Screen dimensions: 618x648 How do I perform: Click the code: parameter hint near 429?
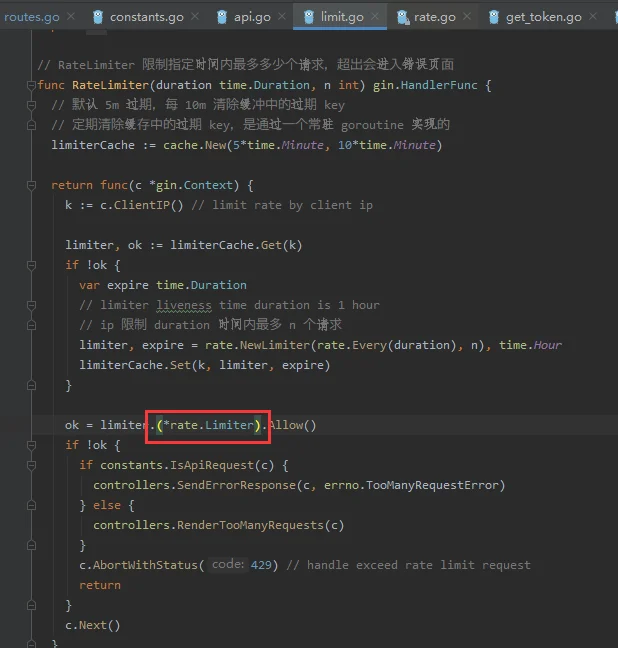tap(228, 565)
